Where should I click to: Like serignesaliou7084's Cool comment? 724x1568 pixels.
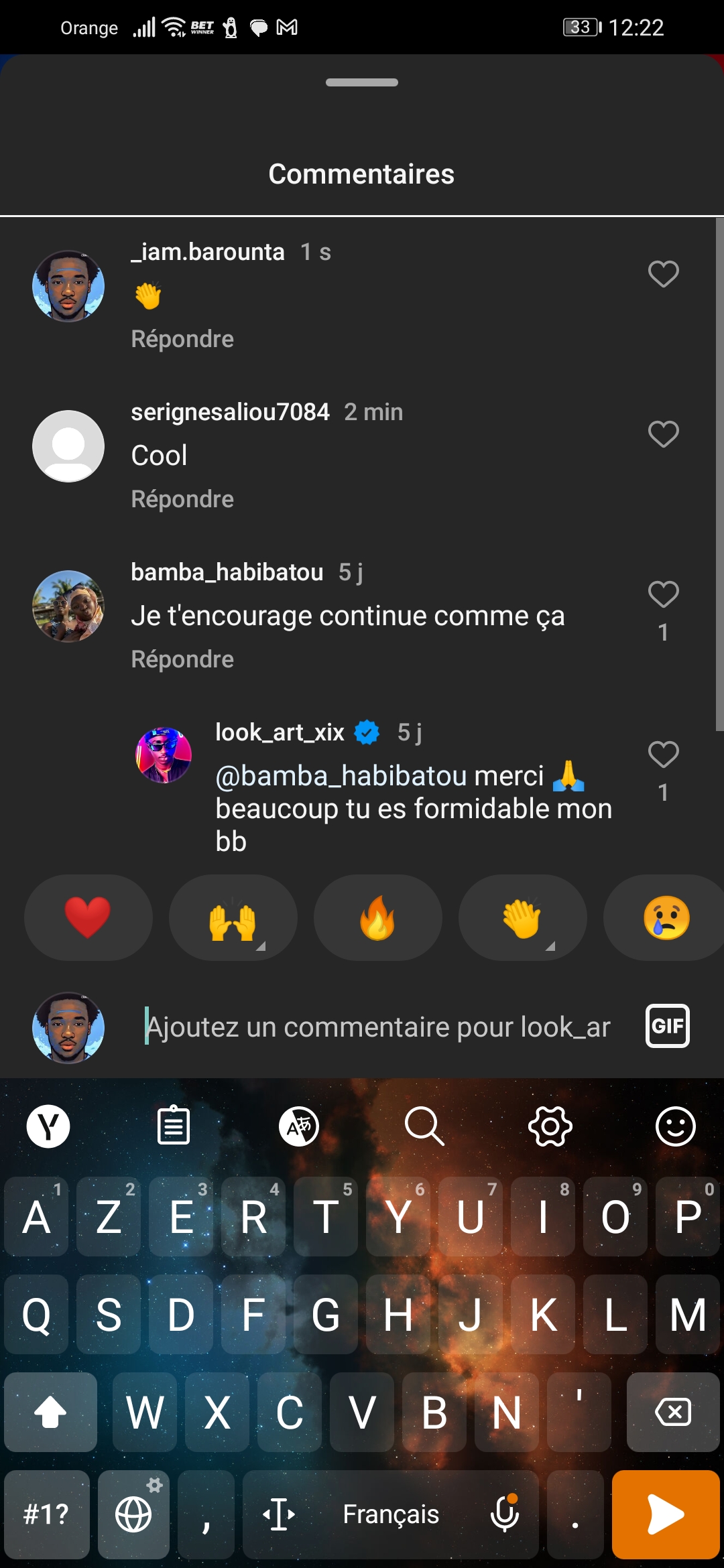pyautogui.click(x=663, y=434)
